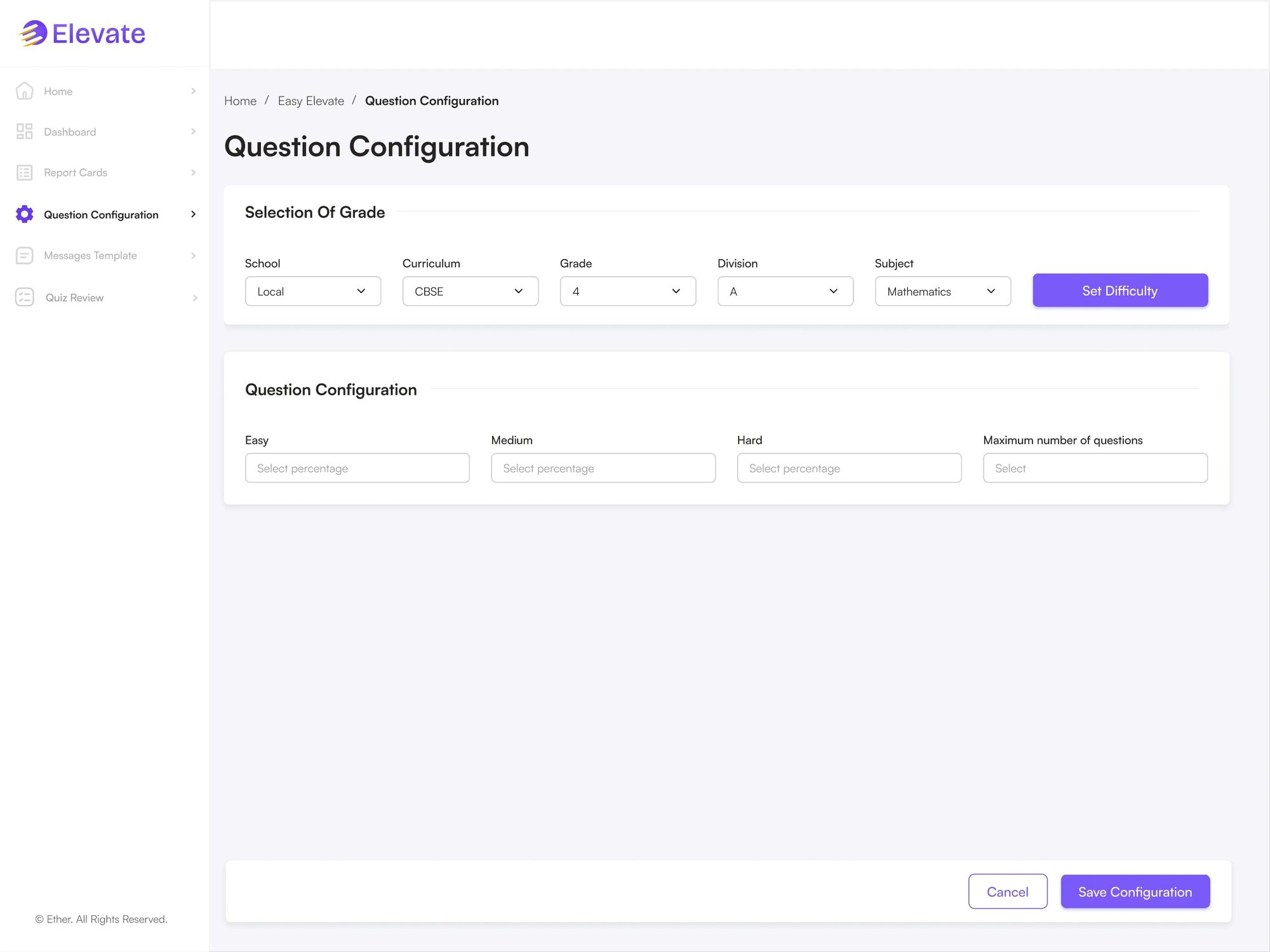Click the Question Configuration breadcrumb
The height and width of the screenshot is (952, 1270).
coord(432,101)
